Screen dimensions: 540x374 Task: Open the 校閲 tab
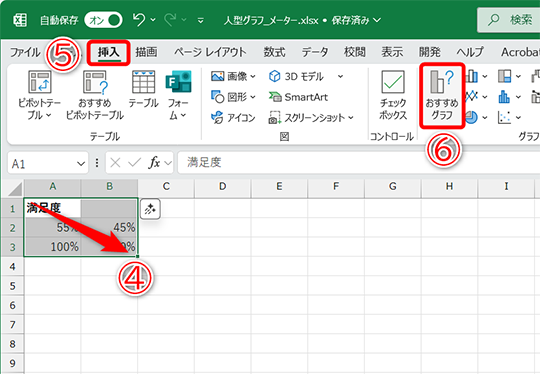(354, 52)
